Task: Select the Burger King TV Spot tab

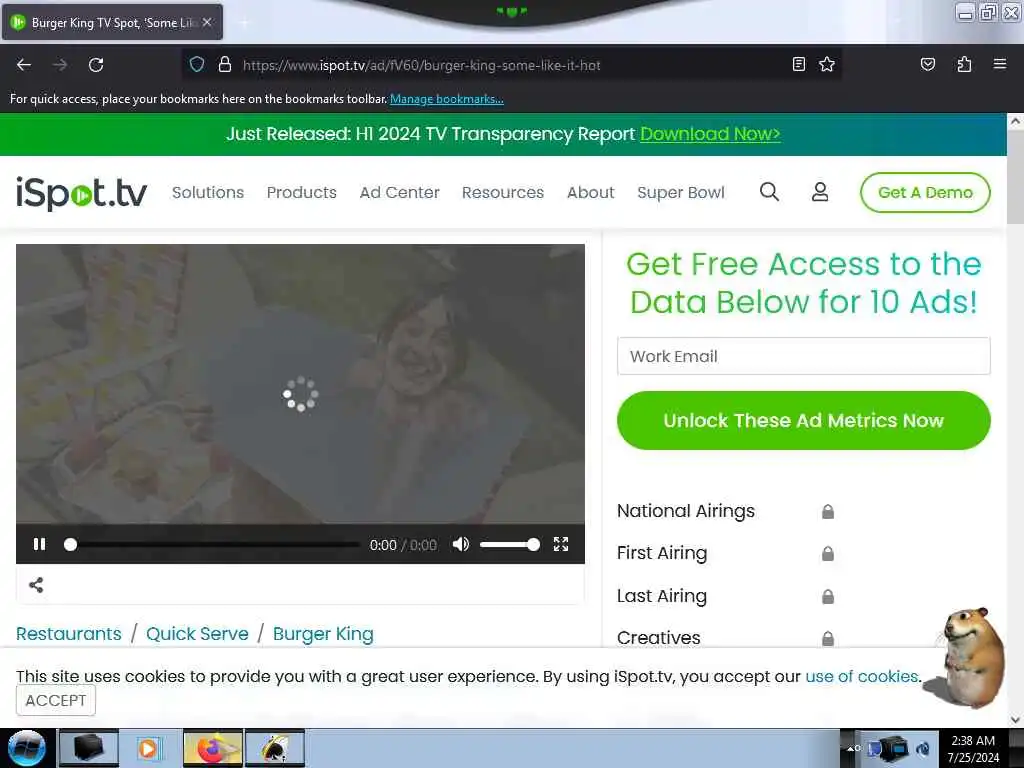Action: [112, 22]
